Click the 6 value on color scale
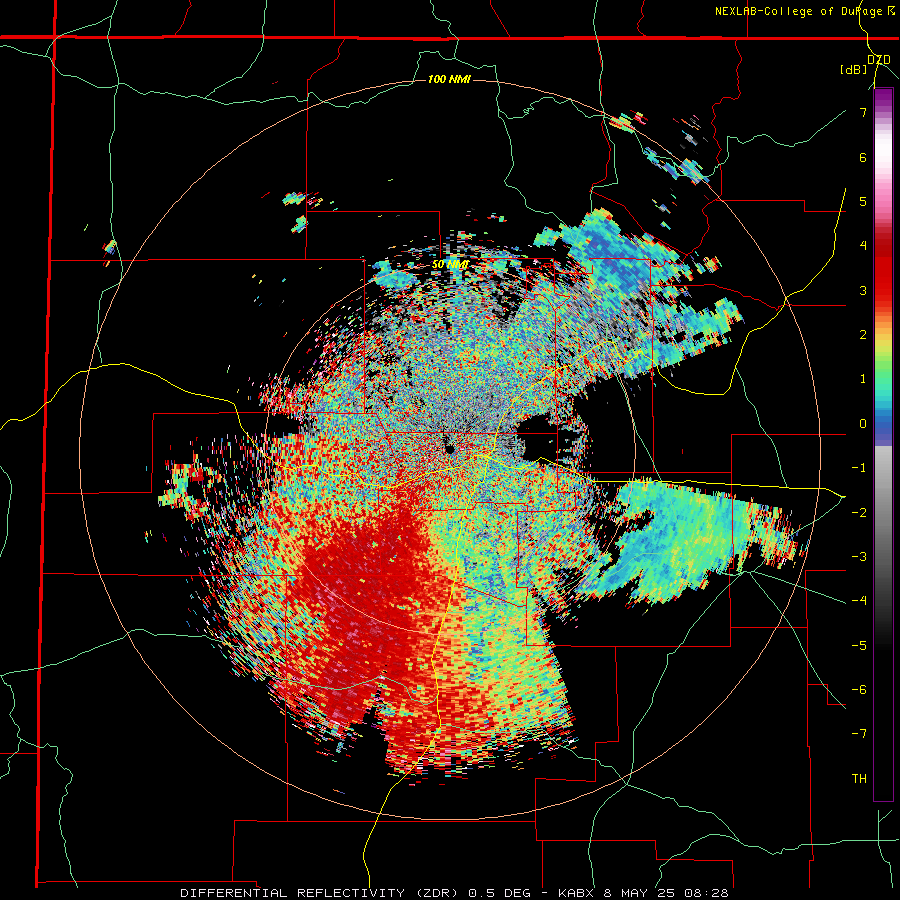 pos(863,157)
